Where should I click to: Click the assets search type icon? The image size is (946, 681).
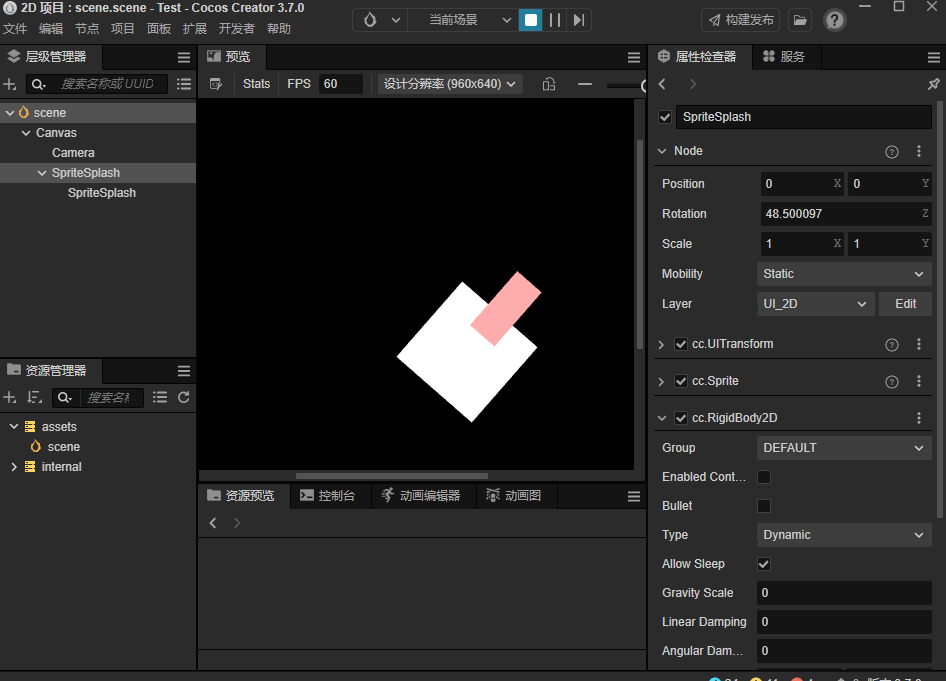tap(65, 398)
